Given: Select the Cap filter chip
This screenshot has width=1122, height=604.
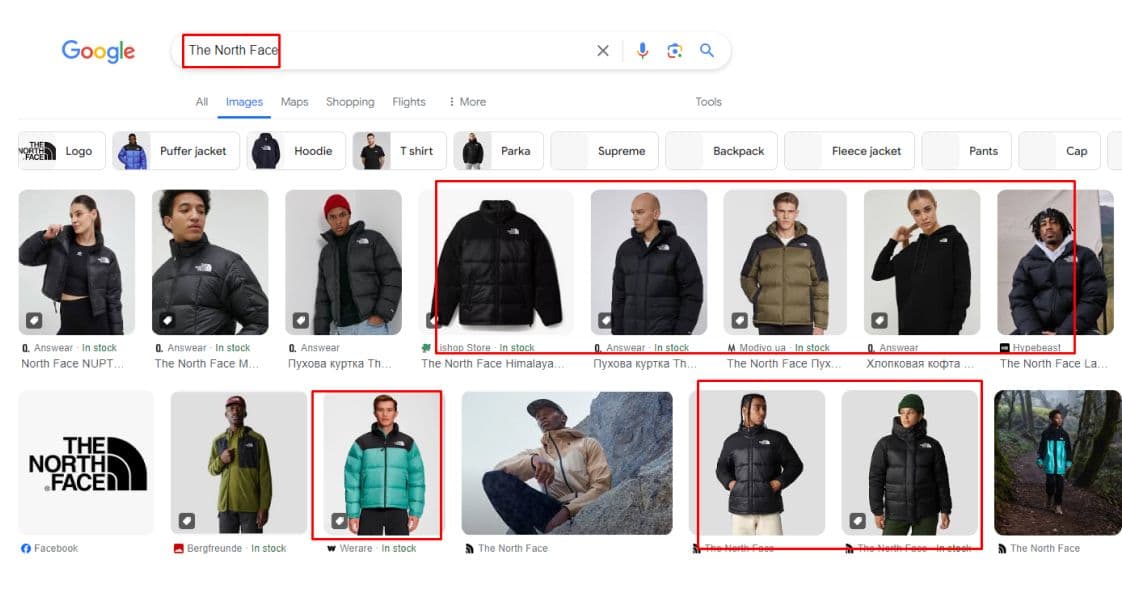Looking at the screenshot, I should tap(1059, 151).
